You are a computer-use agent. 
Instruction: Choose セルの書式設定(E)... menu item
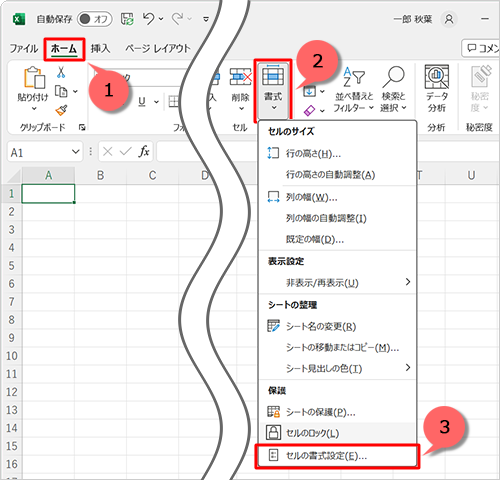coord(337,456)
